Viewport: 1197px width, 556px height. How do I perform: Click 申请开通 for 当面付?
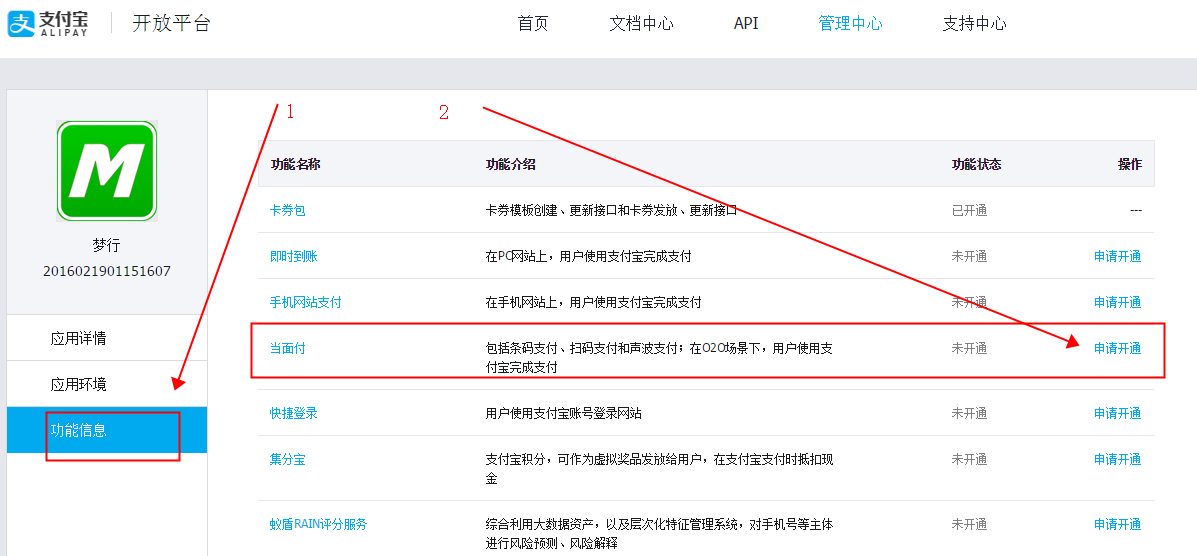pyautogui.click(x=1118, y=348)
